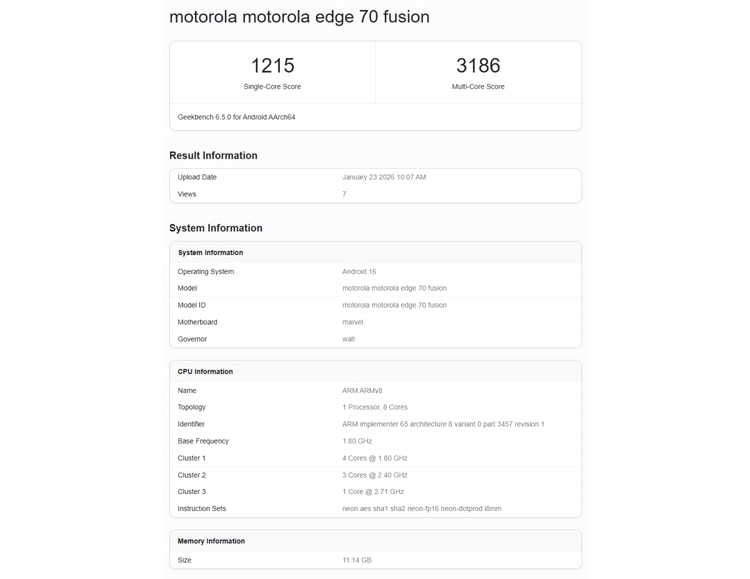Click the Model ID label
The width and height of the screenshot is (750, 579).
click(192, 305)
